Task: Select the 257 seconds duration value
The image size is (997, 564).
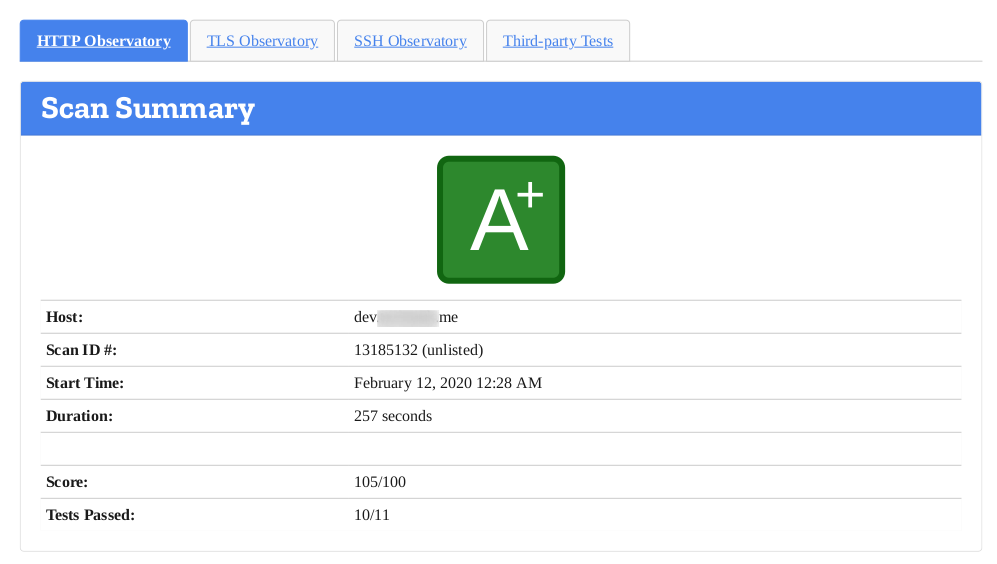Action: 393,416
